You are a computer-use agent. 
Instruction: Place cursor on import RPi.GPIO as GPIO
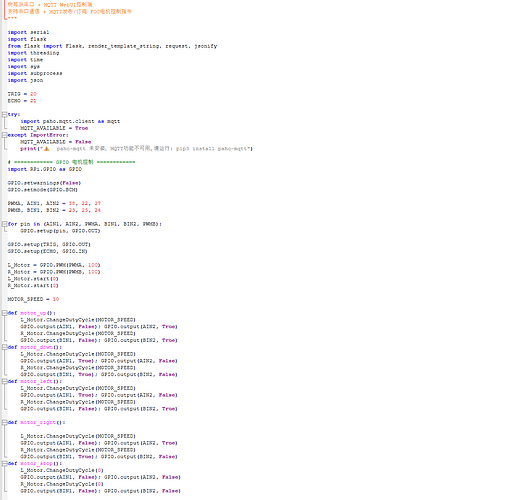(45, 169)
